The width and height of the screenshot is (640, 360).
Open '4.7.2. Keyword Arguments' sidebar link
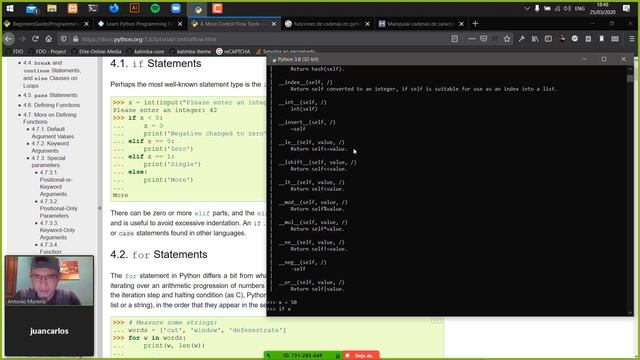50,147
